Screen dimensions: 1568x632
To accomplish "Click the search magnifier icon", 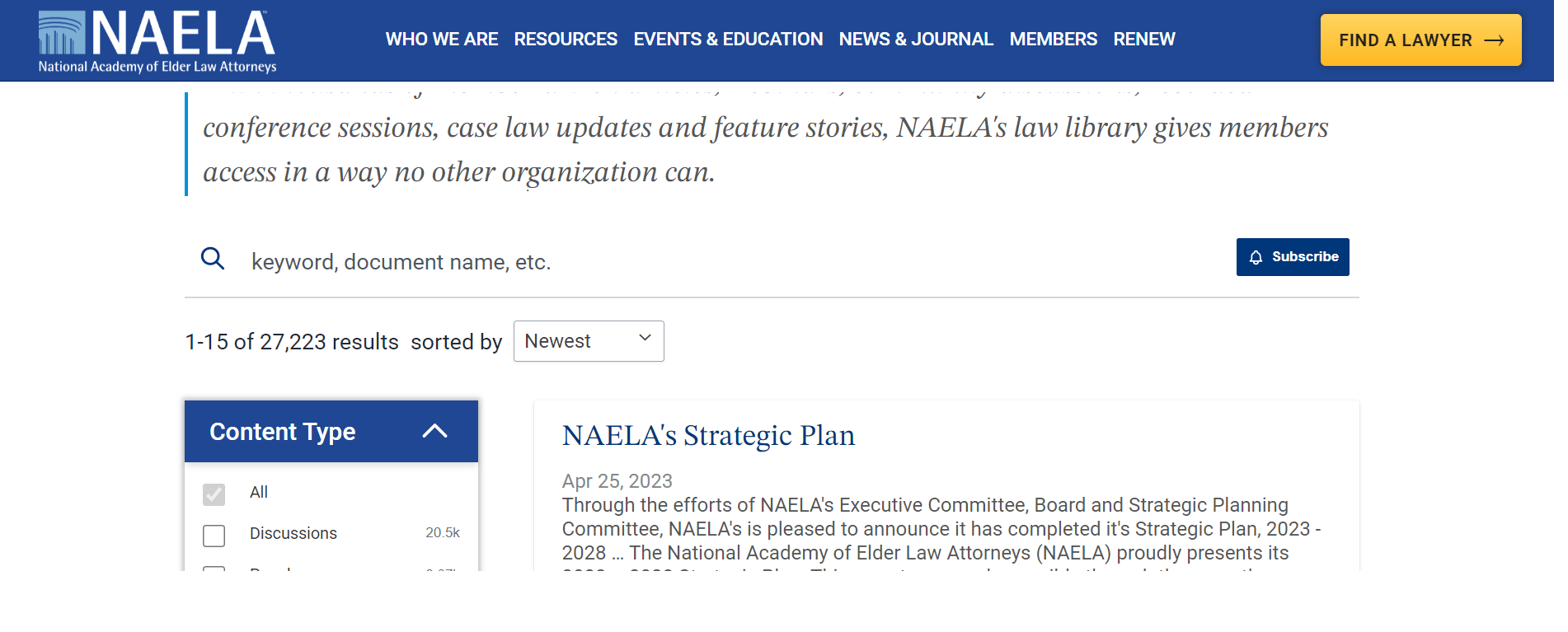I will click(213, 259).
